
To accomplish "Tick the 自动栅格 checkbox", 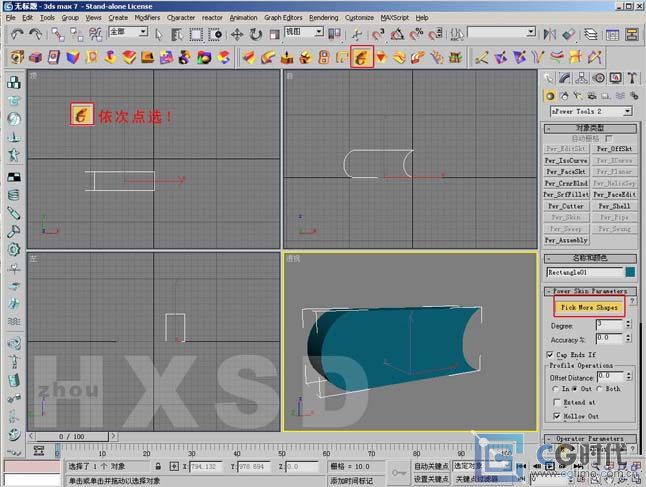I will (x=609, y=138).
